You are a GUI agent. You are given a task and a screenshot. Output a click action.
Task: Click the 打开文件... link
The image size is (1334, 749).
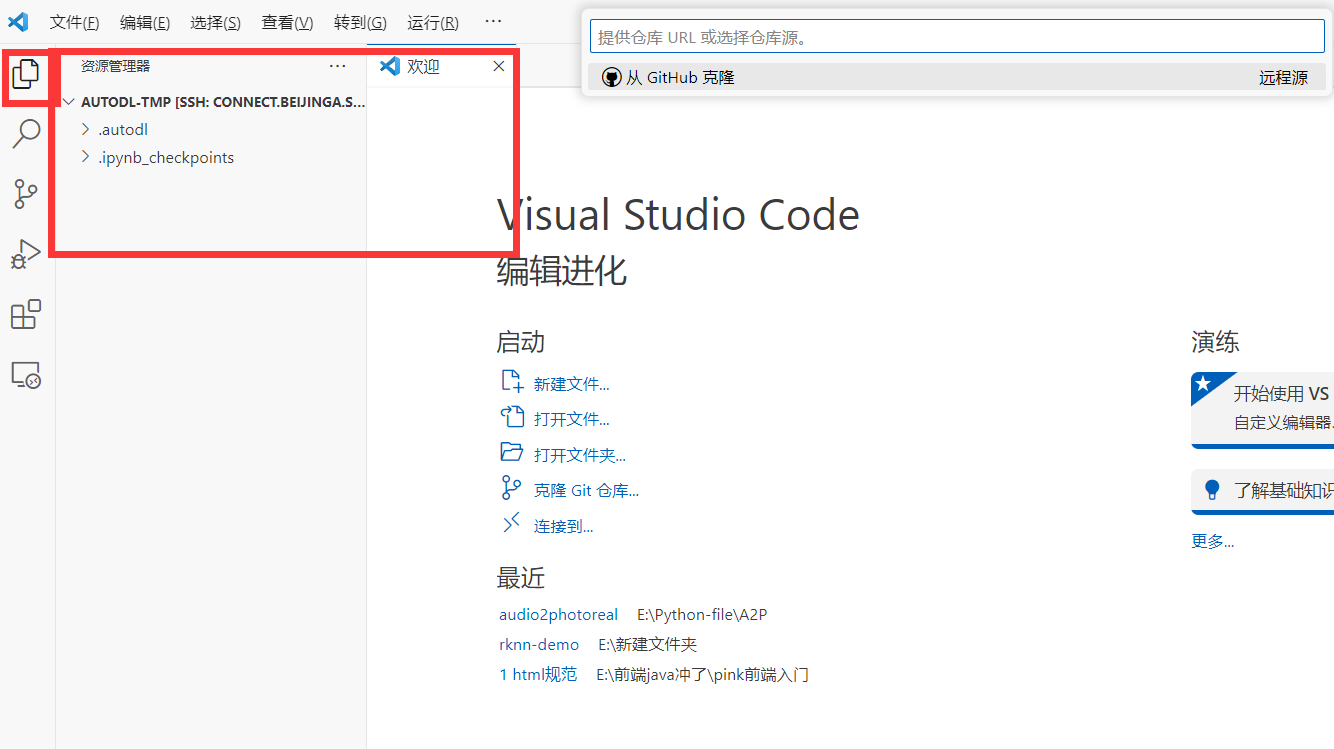point(571,419)
